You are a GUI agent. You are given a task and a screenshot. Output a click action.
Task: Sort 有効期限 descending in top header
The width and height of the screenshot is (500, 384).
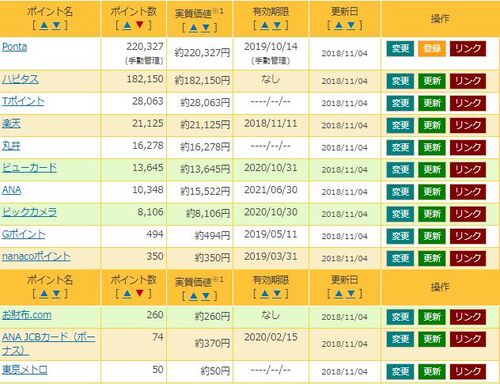click(x=277, y=25)
